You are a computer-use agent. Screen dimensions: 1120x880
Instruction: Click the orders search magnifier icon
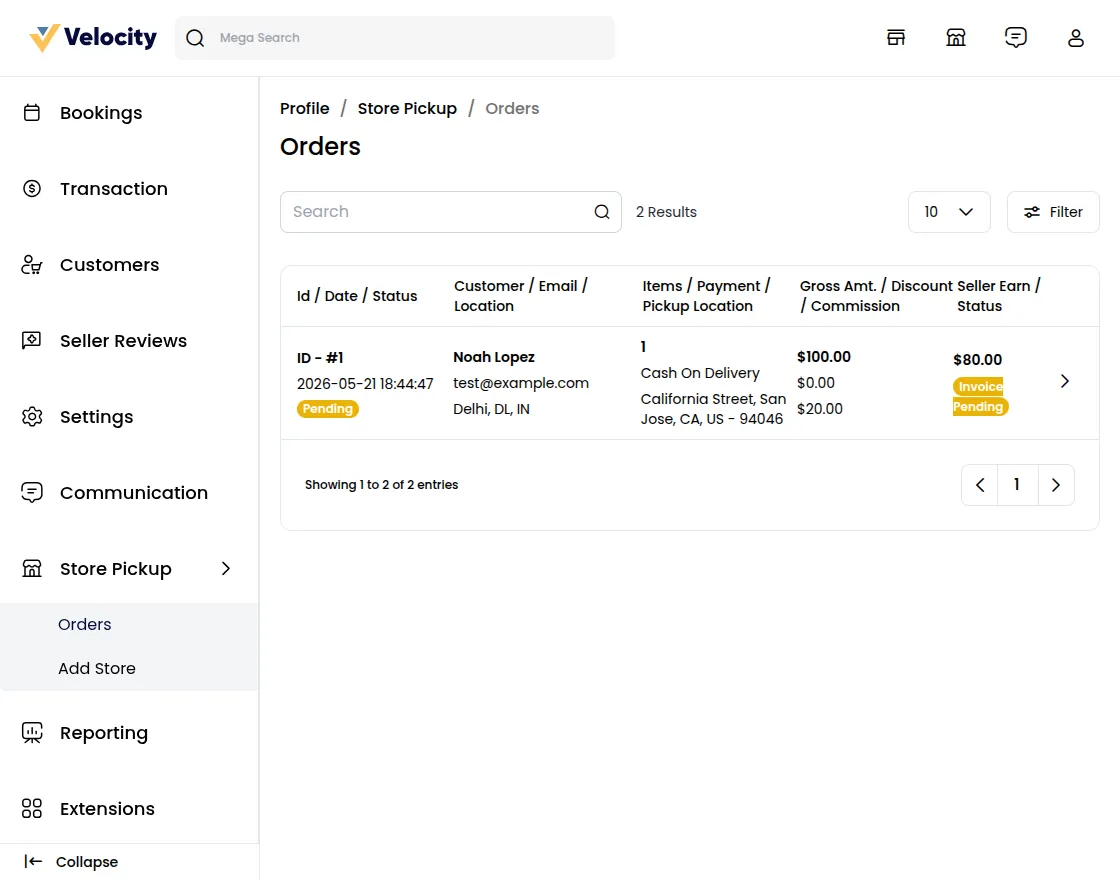pos(602,212)
